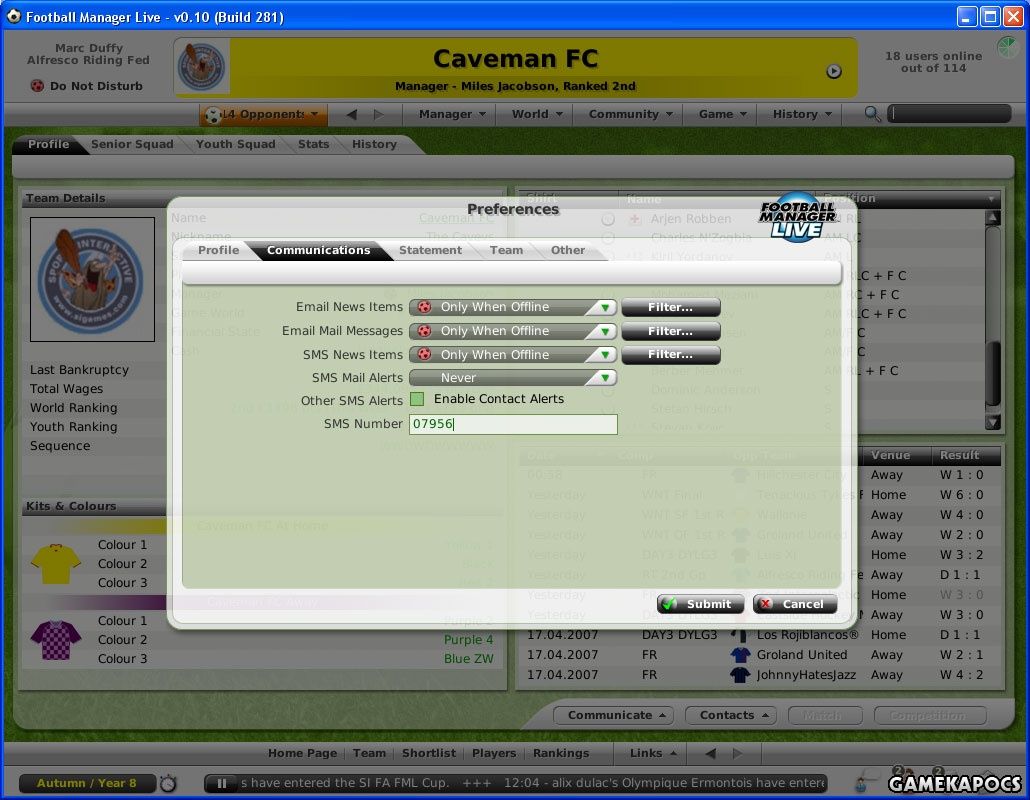The width and height of the screenshot is (1030, 800).
Task: Click Filter button for Email News Items
Action: tap(670, 307)
